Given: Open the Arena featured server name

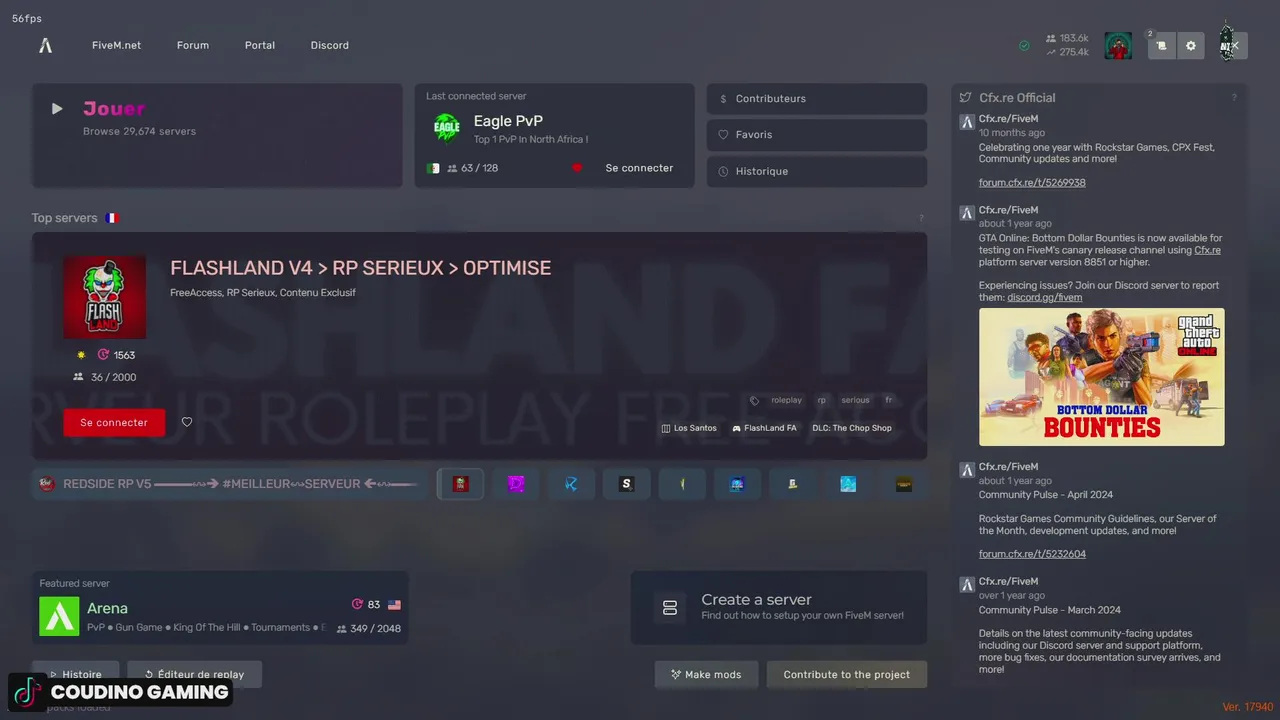Looking at the screenshot, I should click(107, 608).
